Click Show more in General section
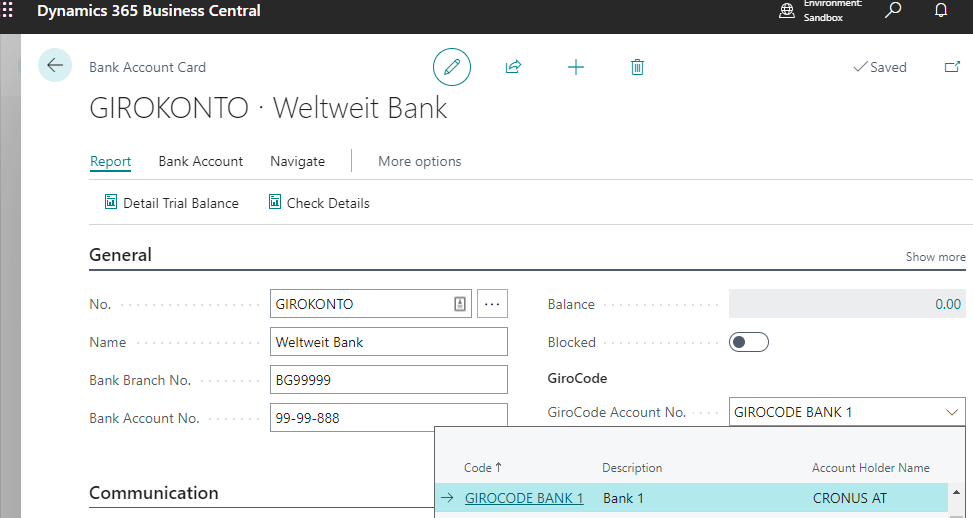This screenshot has width=973, height=518. 935,257
